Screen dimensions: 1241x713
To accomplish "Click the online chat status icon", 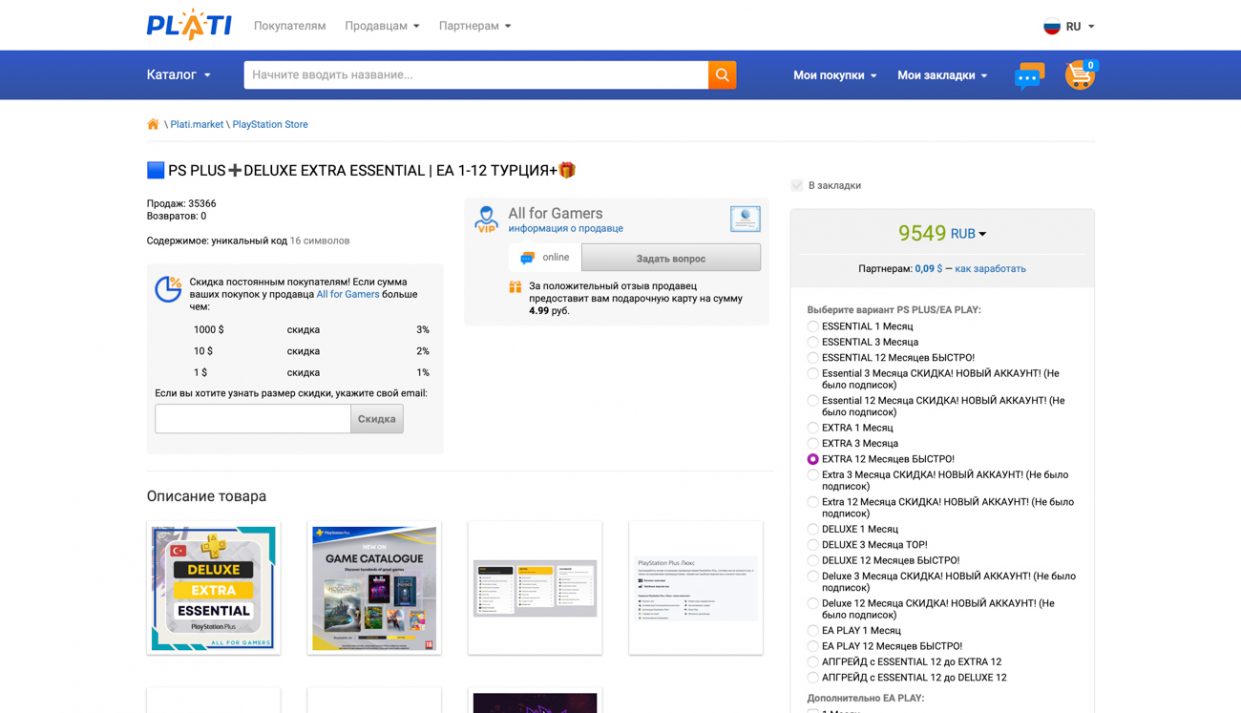I will 528,258.
